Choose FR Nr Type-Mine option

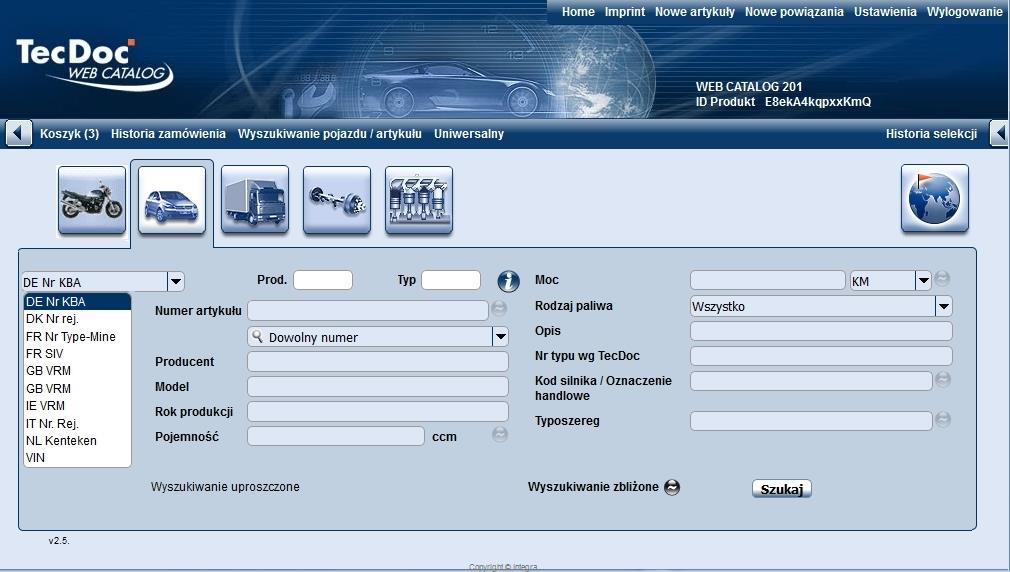(77, 336)
